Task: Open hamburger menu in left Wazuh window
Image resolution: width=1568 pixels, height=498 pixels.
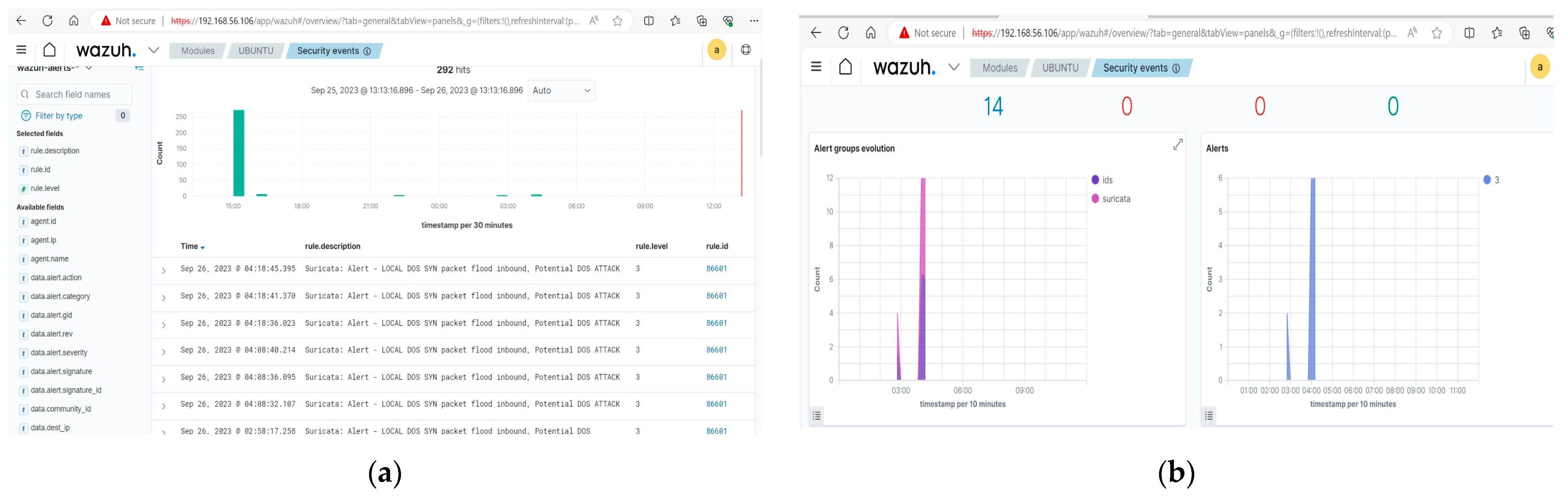Action: tap(21, 50)
